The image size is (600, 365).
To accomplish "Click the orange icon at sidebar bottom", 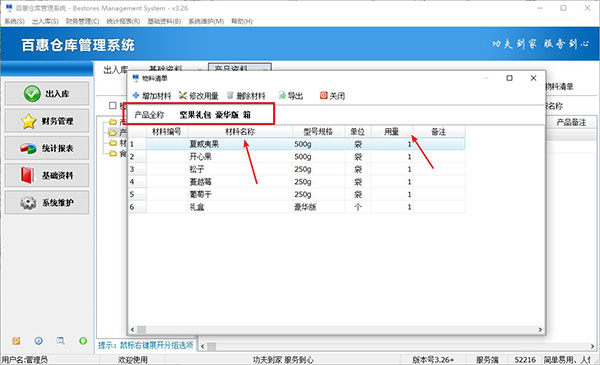I will pyautogui.click(x=16, y=341).
